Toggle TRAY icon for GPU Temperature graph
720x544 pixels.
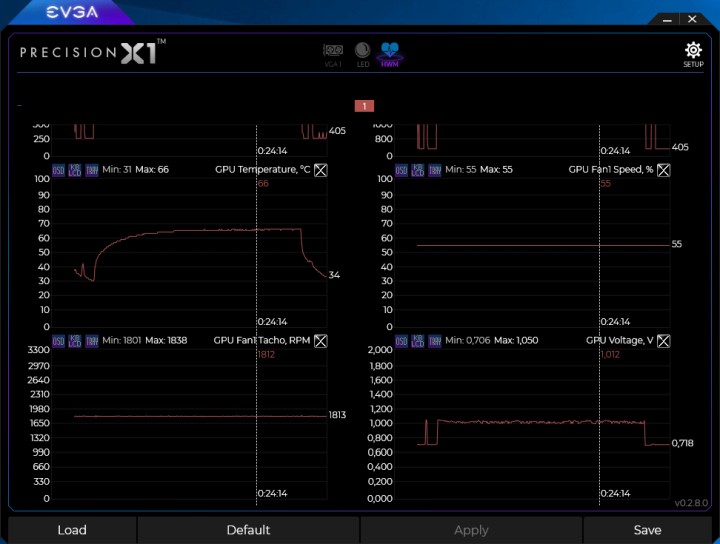[92, 170]
